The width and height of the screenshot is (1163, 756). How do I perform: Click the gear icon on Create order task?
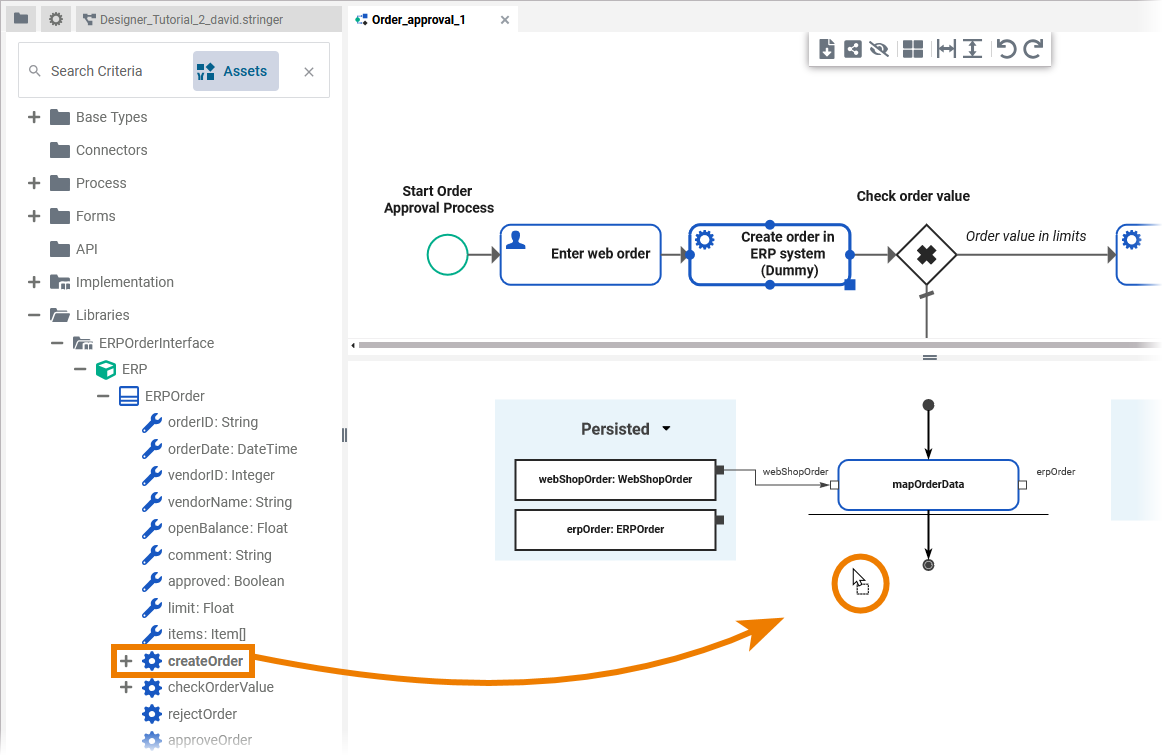tap(705, 240)
